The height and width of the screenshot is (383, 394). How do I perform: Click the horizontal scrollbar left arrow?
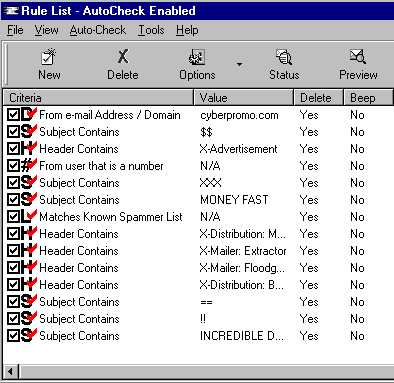tap(11, 371)
